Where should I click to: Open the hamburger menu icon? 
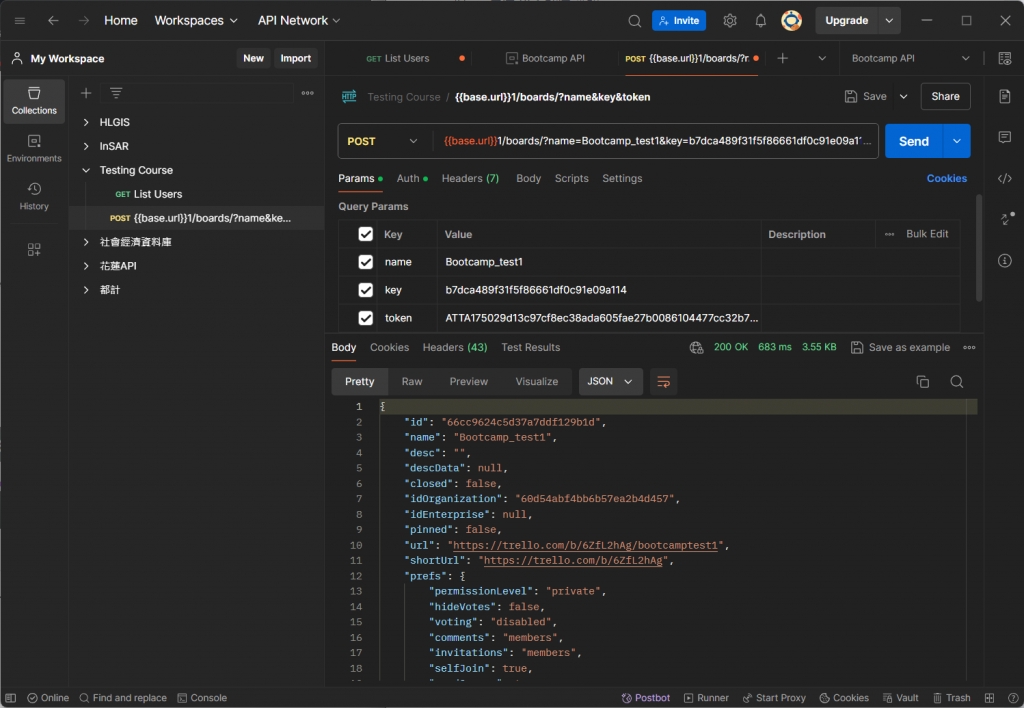click(20, 21)
